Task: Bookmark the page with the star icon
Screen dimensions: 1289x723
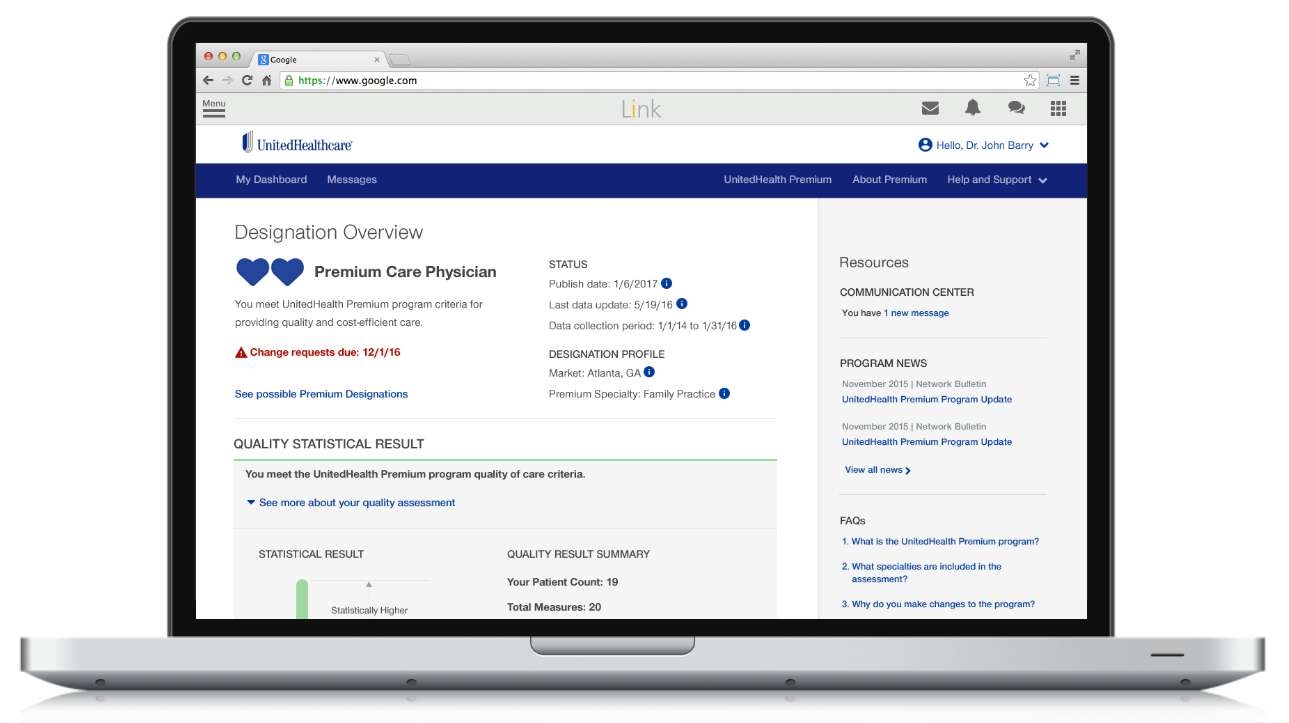Action: 1030,80
